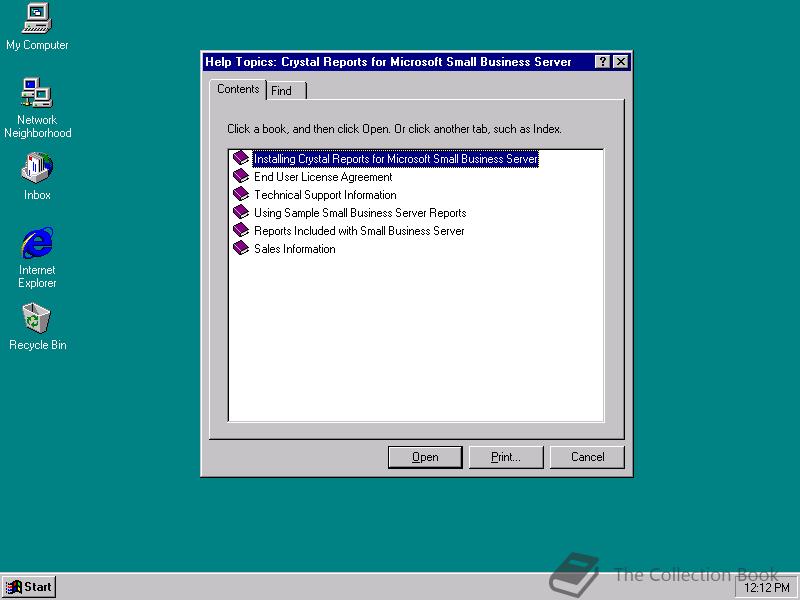Click the book icon beside Installing Crystal Reports

tap(241, 158)
